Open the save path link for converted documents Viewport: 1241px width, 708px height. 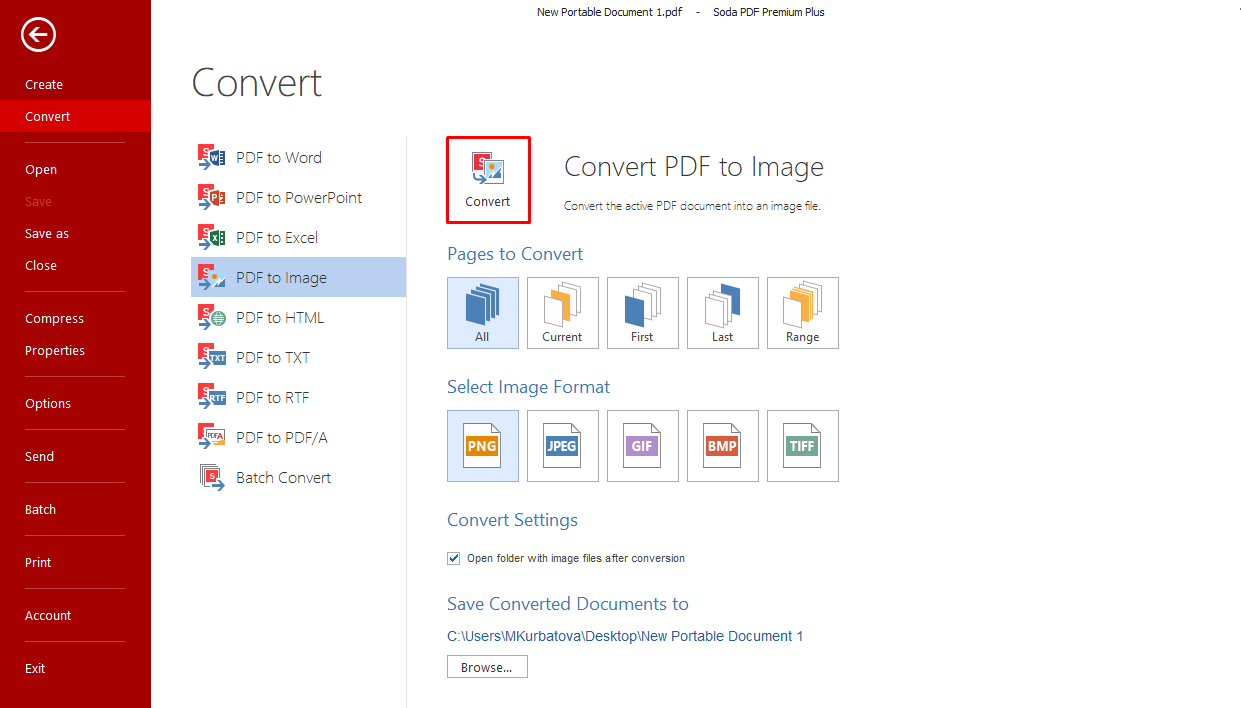click(x=625, y=635)
